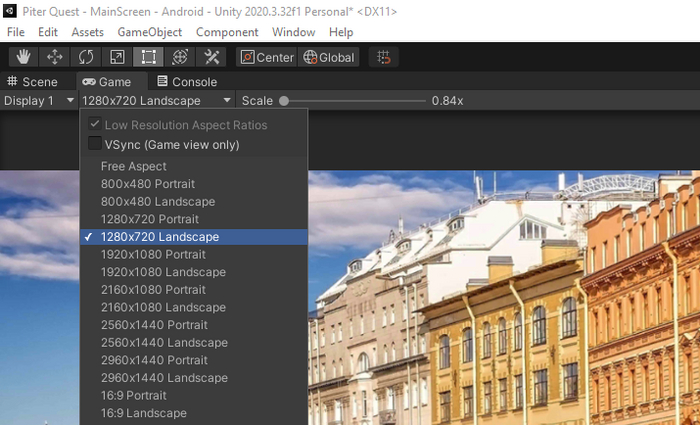Choose 800x480 Portrait resolution
700x425 pixels.
[194, 184]
